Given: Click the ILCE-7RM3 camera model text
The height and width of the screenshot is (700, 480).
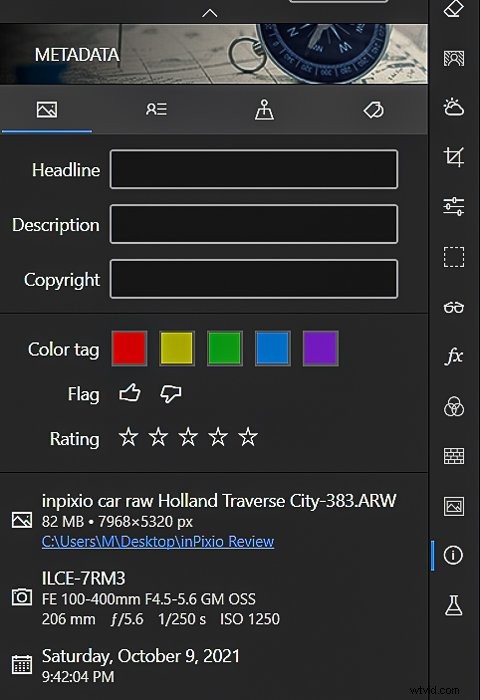Looking at the screenshot, I should pyautogui.click(x=83, y=579).
